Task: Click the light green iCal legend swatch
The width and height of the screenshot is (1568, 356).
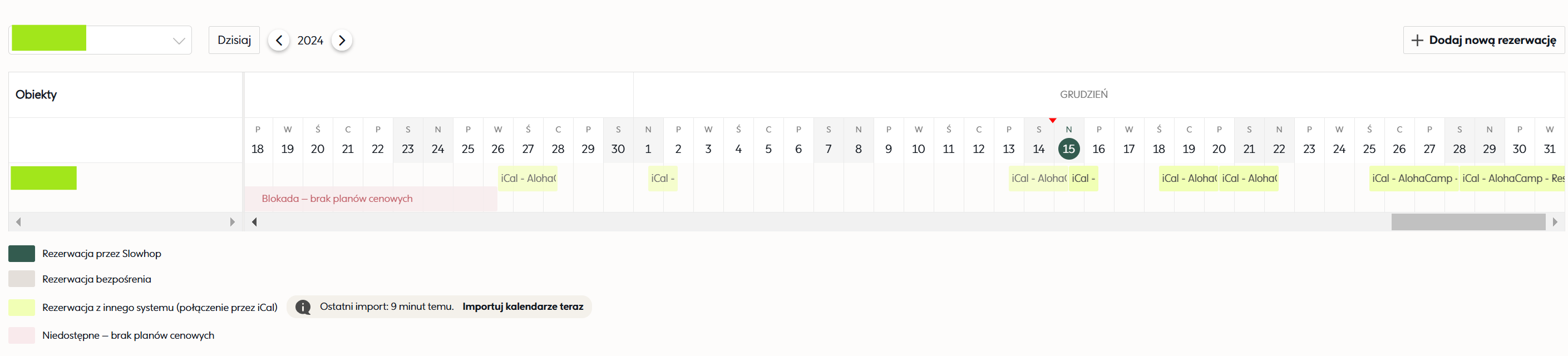Action: coord(22,307)
